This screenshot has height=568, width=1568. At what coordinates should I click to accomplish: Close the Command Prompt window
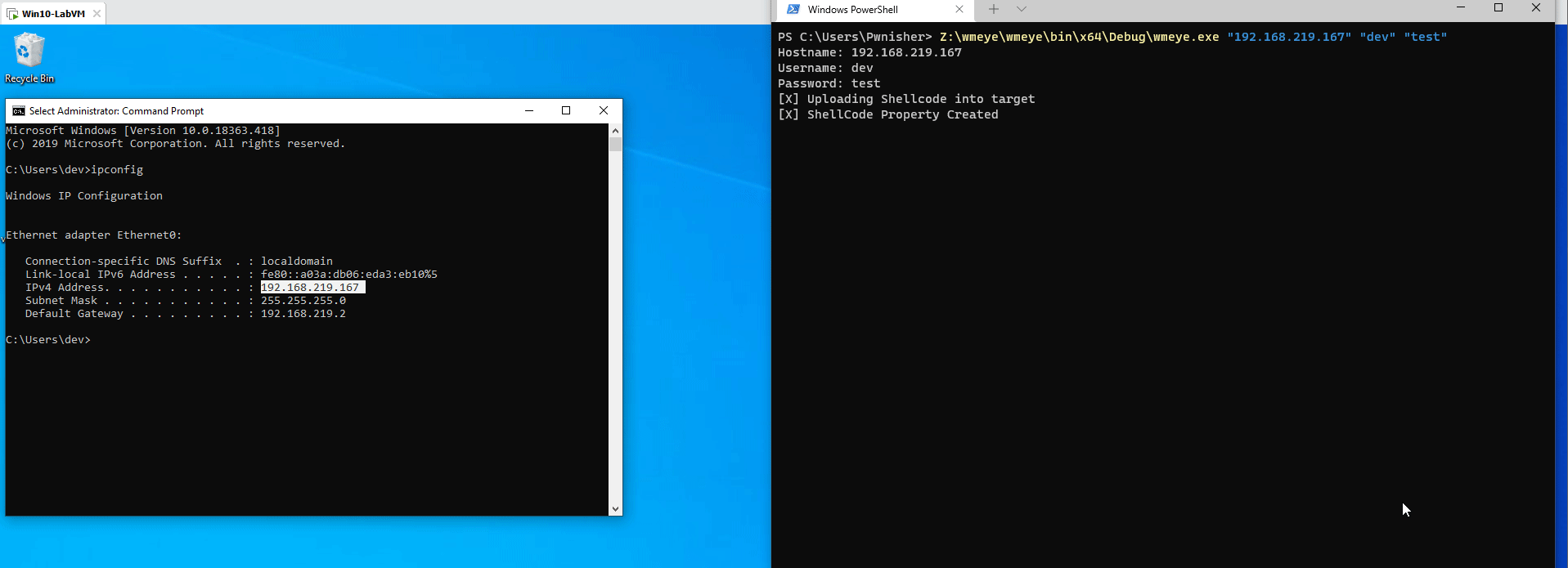coord(604,111)
